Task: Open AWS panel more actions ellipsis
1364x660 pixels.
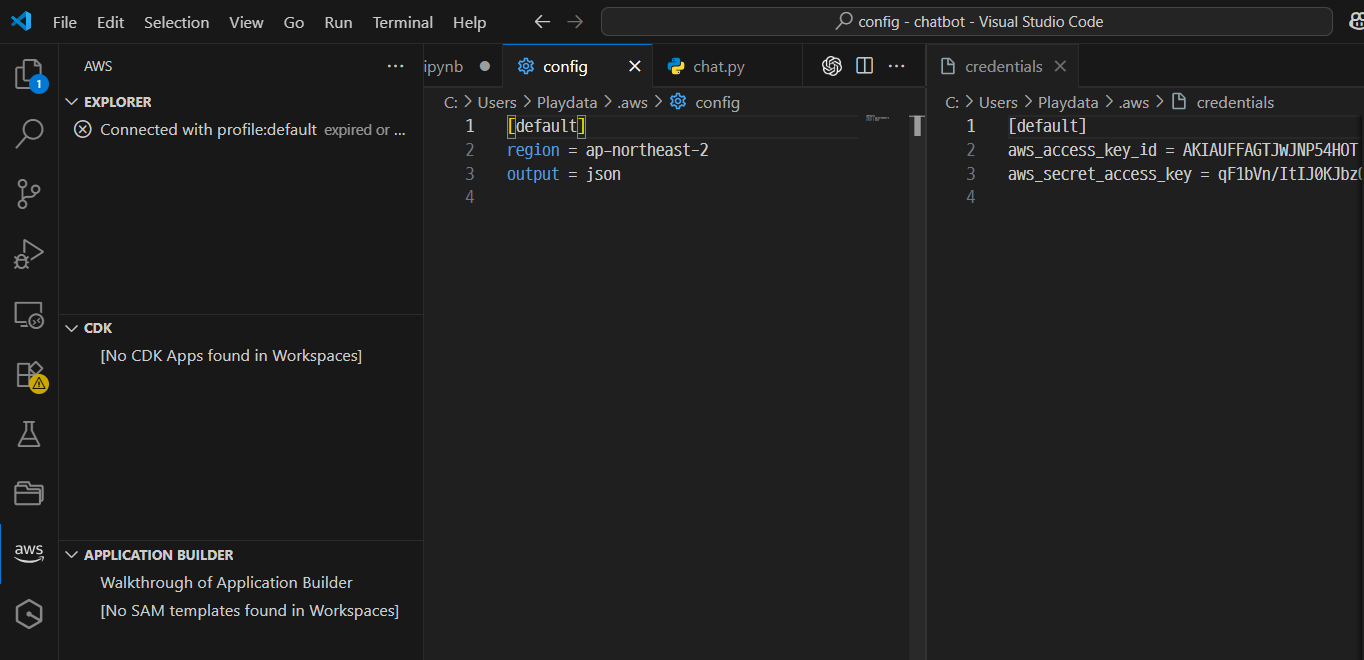Action: (x=396, y=66)
